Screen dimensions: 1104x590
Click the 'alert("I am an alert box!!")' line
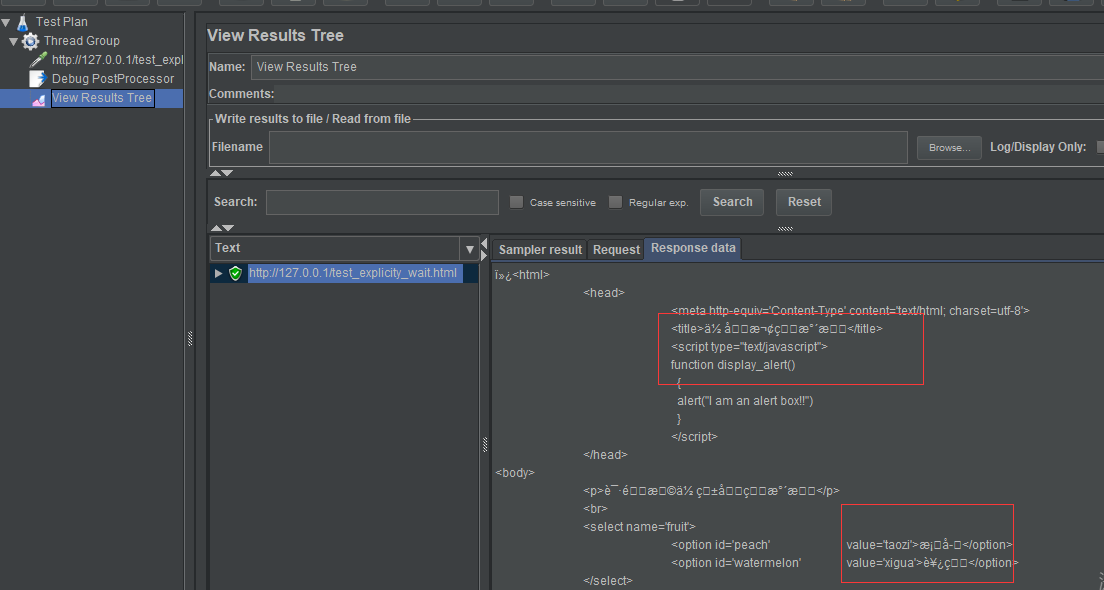[745, 401]
